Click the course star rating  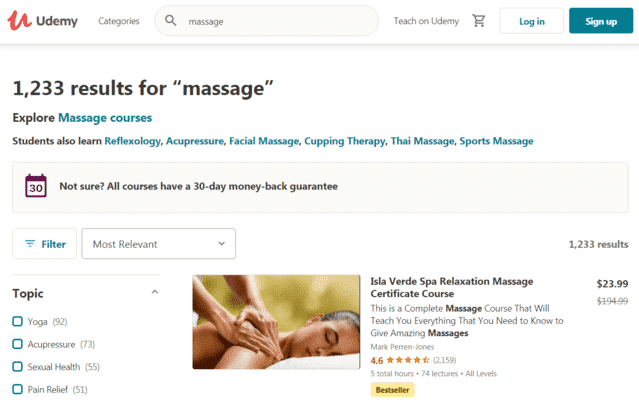pos(408,360)
